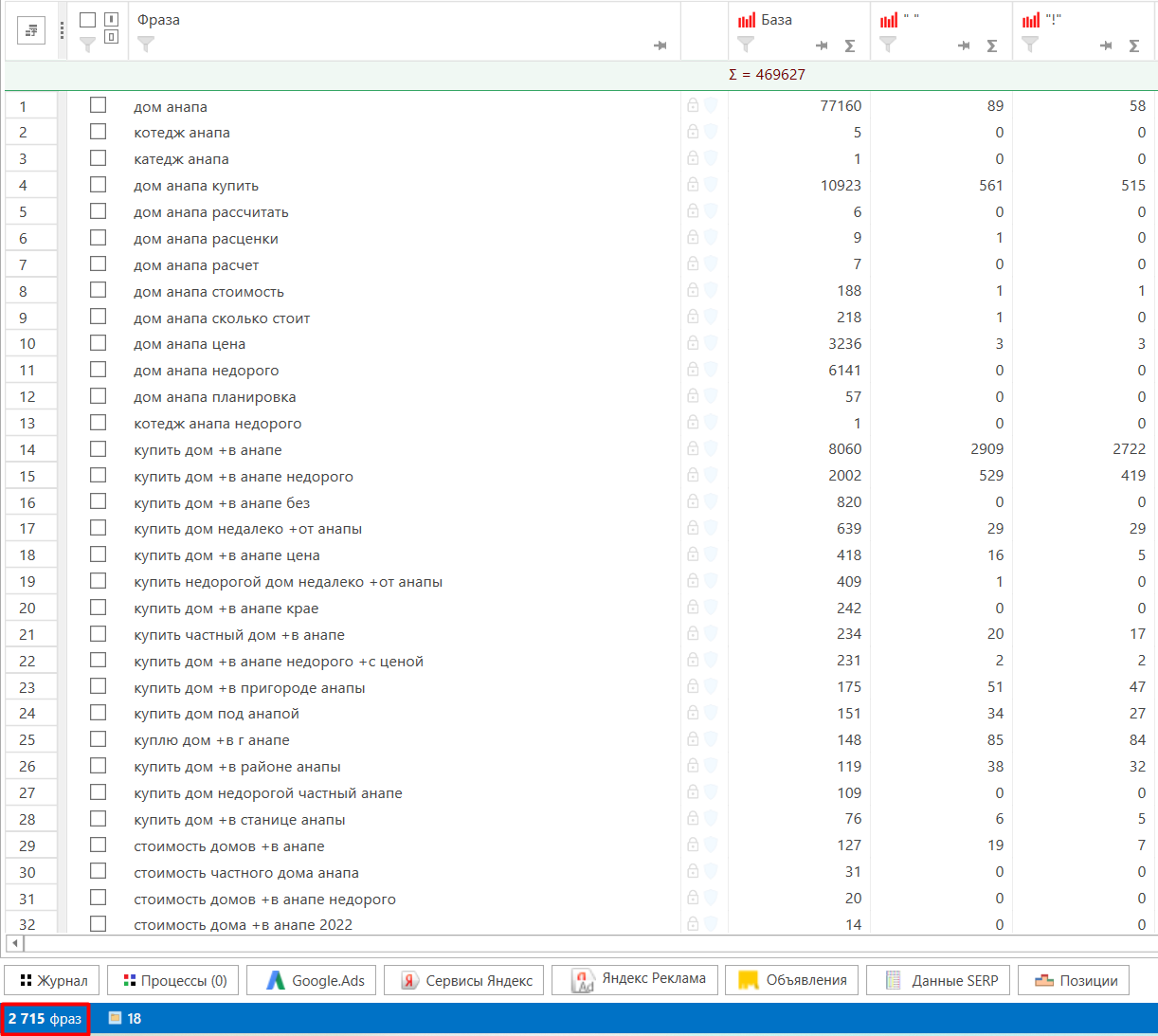Tick the checkbox for 'дом анапа цена'
Viewport: 1158px width, 1036px height.
coord(98,343)
